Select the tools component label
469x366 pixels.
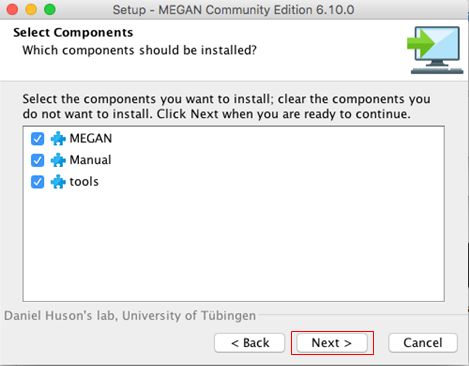(x=84, y=182)
